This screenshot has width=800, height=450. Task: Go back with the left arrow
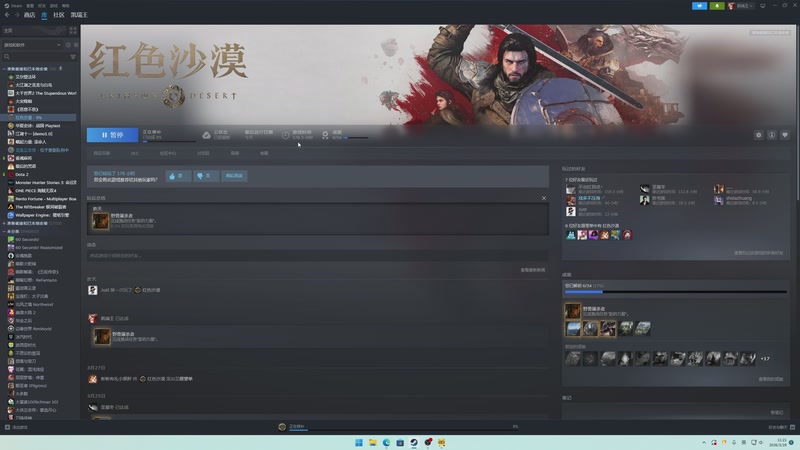[x=7, y=15]
